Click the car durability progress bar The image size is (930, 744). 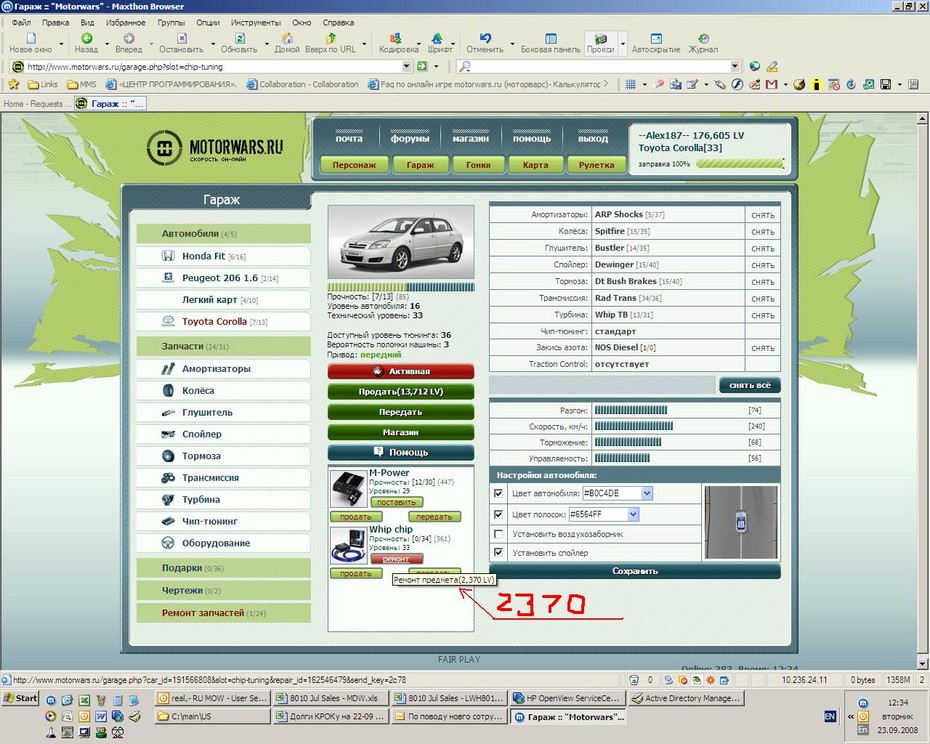[401, 287]
